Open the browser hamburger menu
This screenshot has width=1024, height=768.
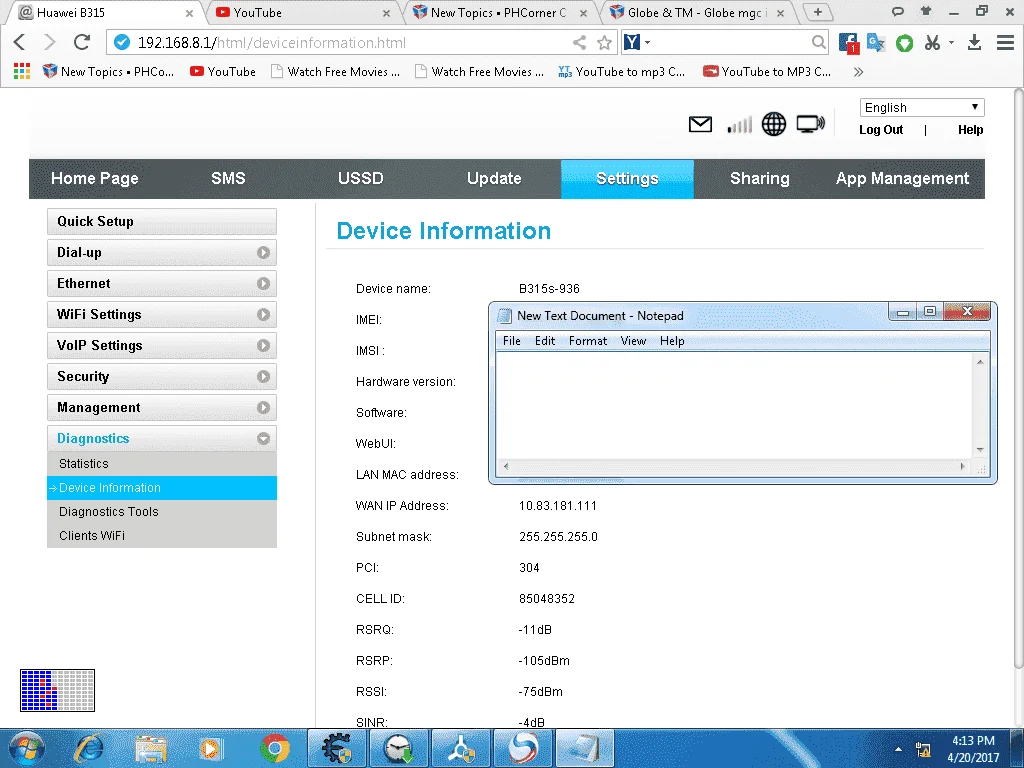pyautogui.click(x=1005, y=42)
